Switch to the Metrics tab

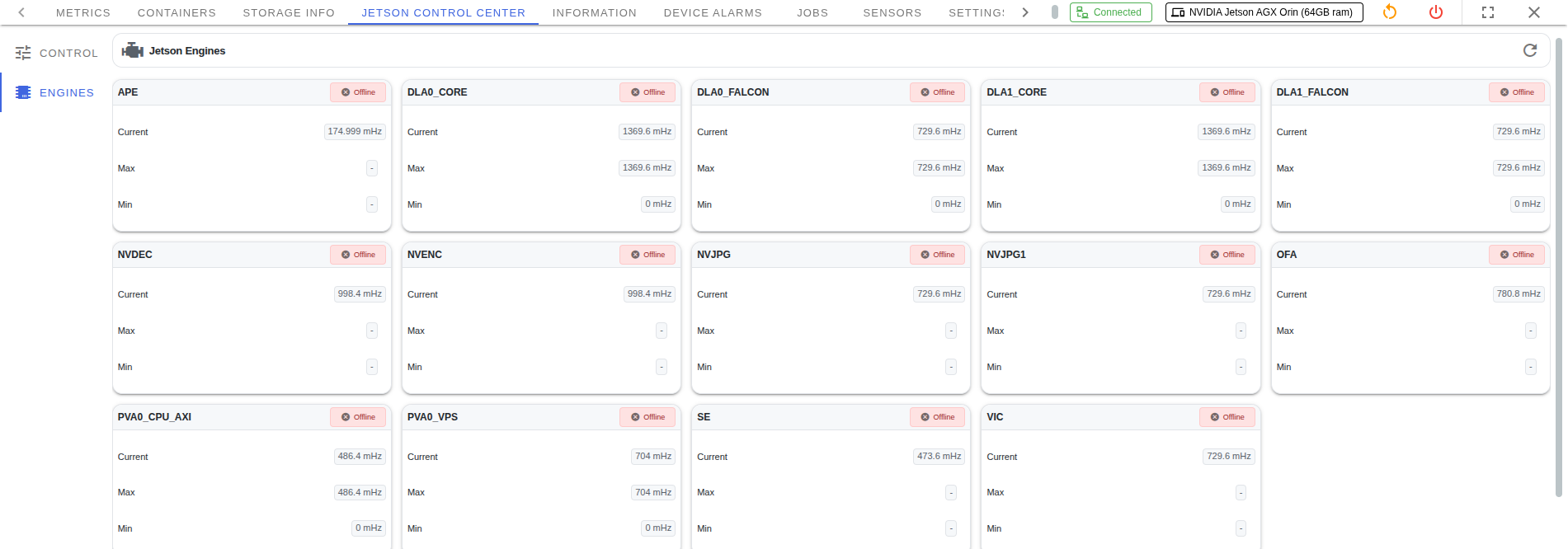click(x=83, y=12)
